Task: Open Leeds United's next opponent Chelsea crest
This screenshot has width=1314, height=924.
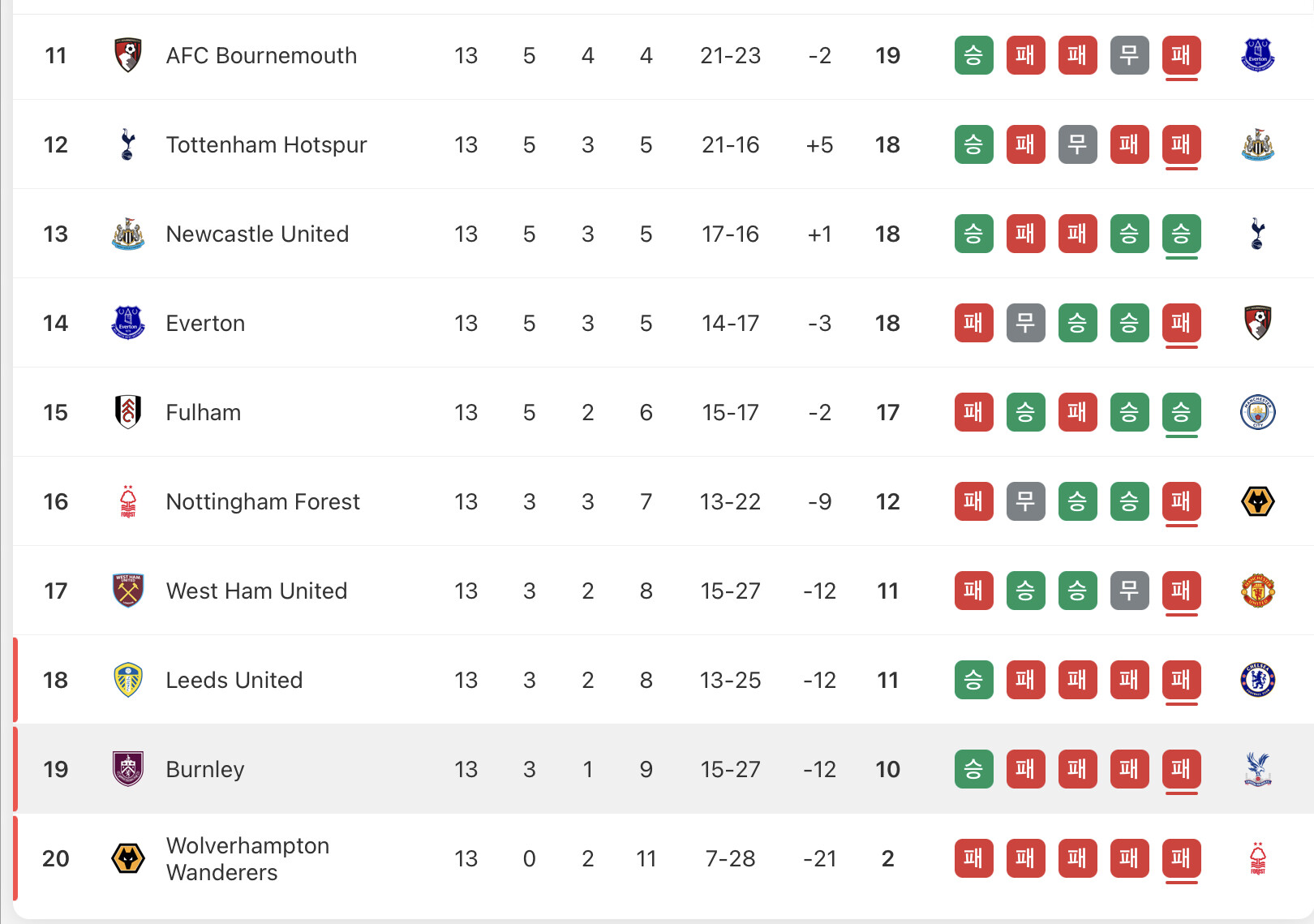Action: click(1258, 680)
